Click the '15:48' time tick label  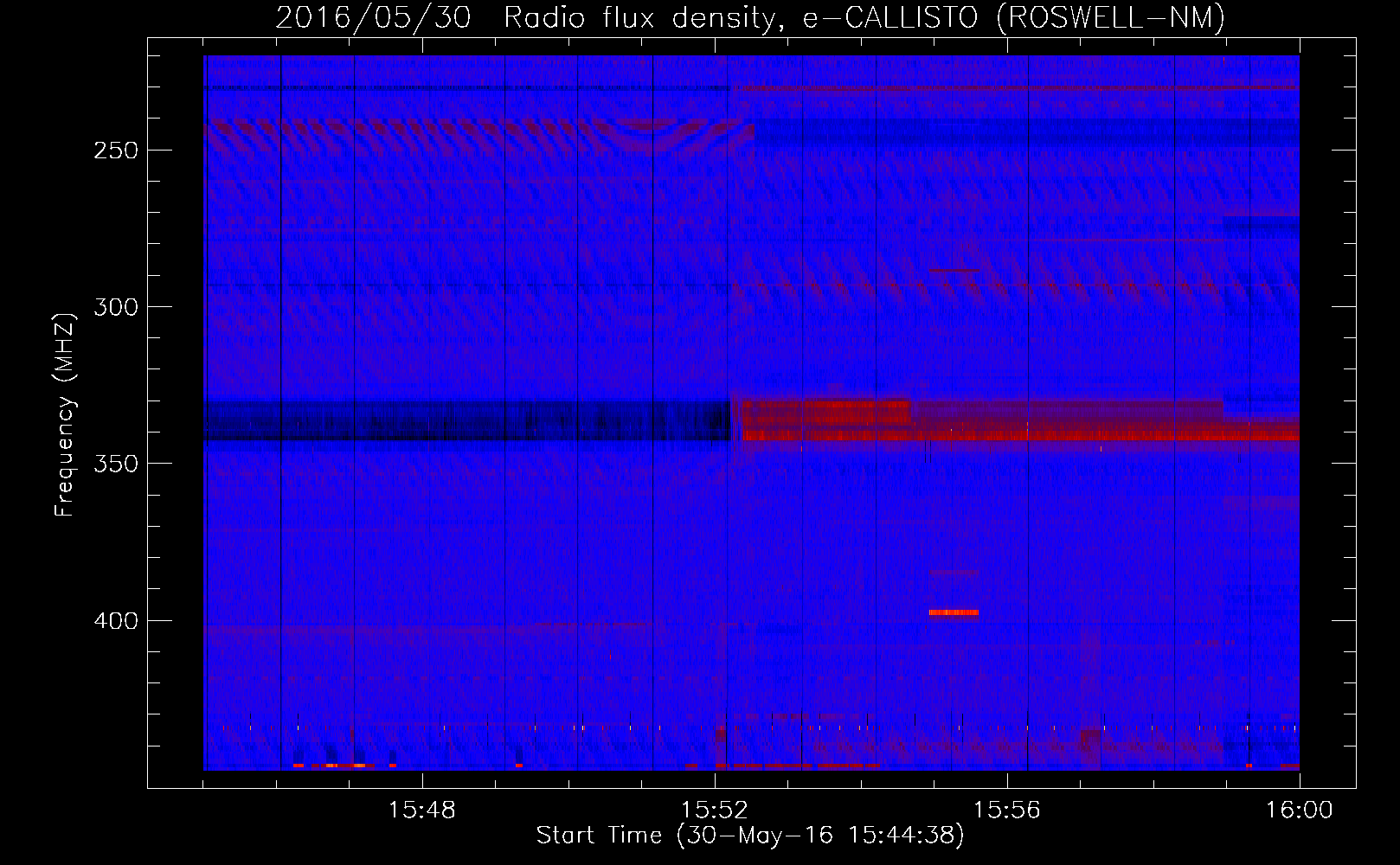(422, 811)
